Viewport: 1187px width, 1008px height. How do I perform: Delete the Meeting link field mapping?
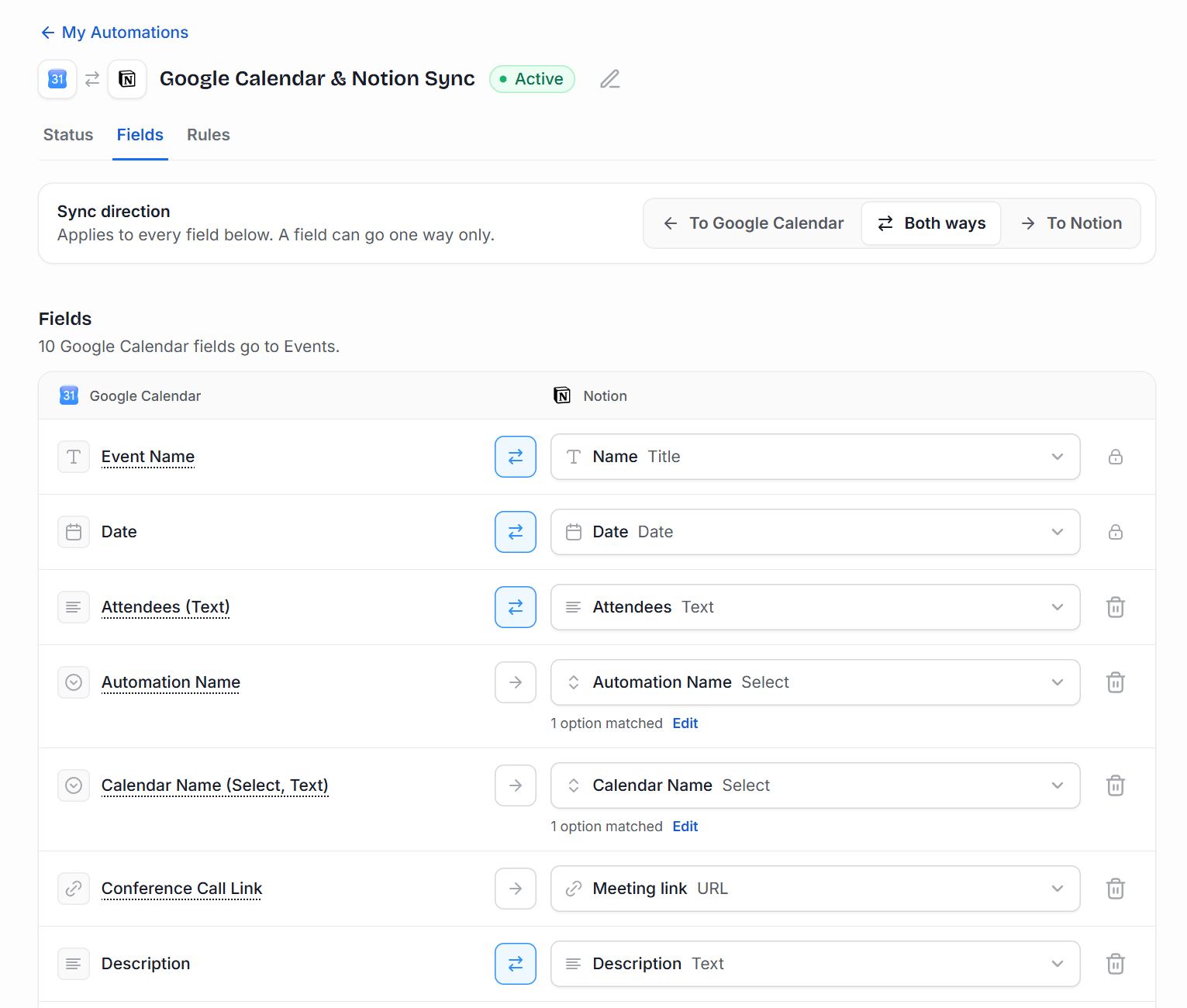(1116, 889)
